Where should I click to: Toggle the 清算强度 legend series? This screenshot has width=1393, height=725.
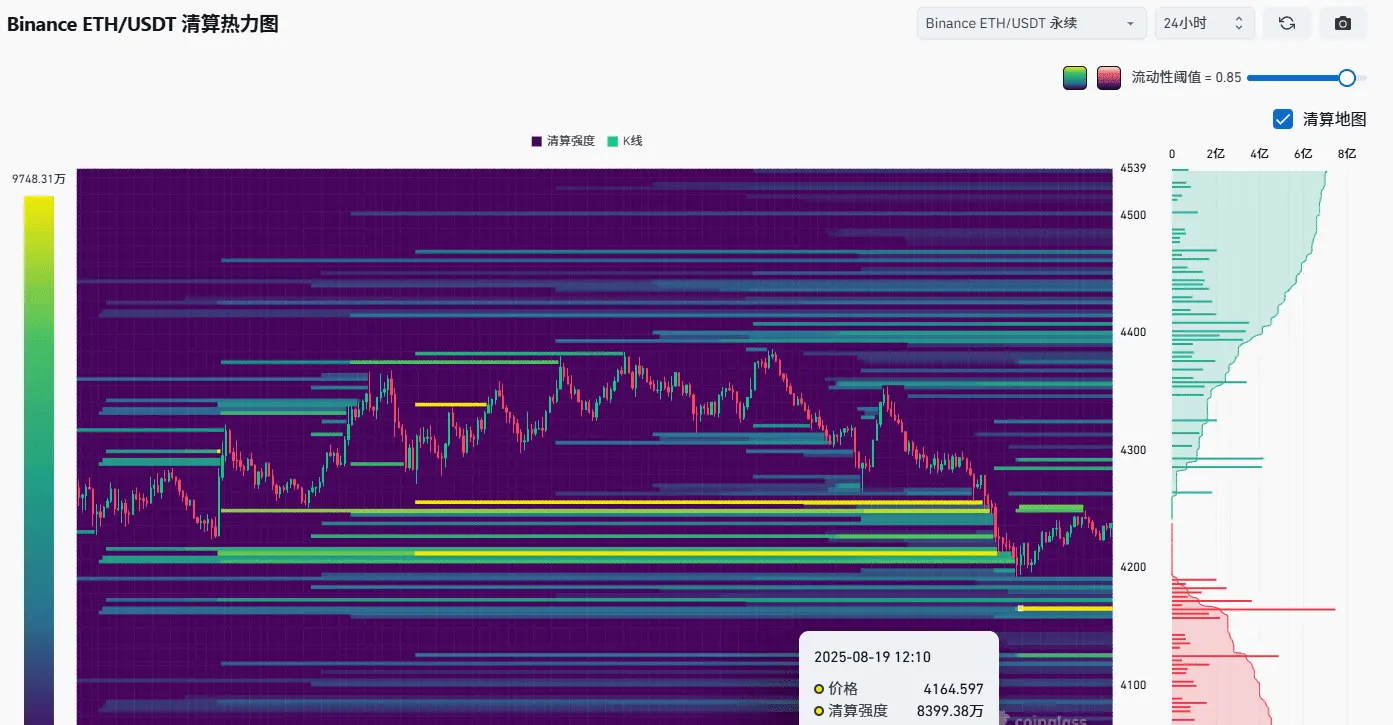[563, 141]
